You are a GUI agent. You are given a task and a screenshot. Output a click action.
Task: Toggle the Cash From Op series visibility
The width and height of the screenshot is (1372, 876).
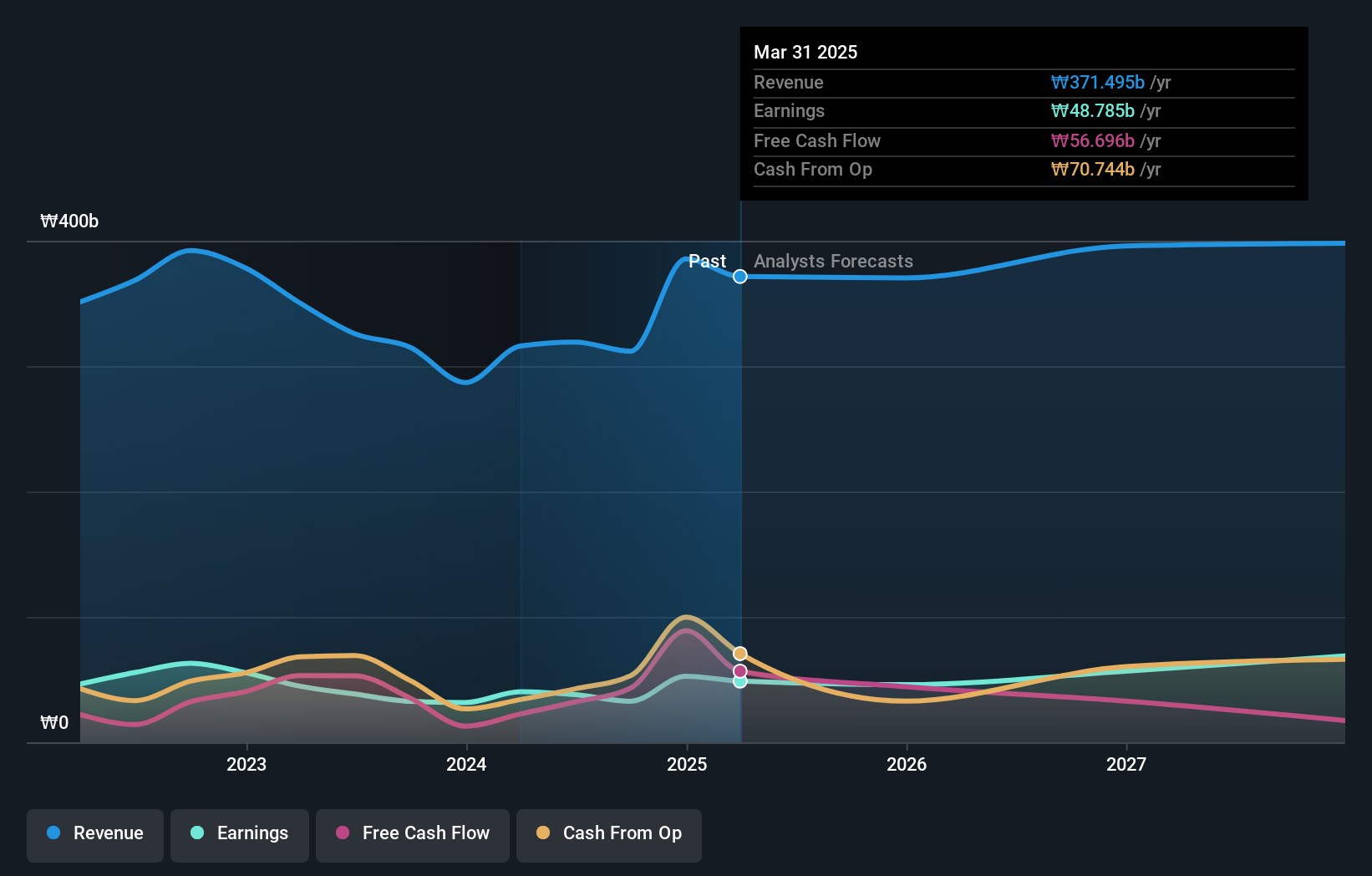coord(608,833)
